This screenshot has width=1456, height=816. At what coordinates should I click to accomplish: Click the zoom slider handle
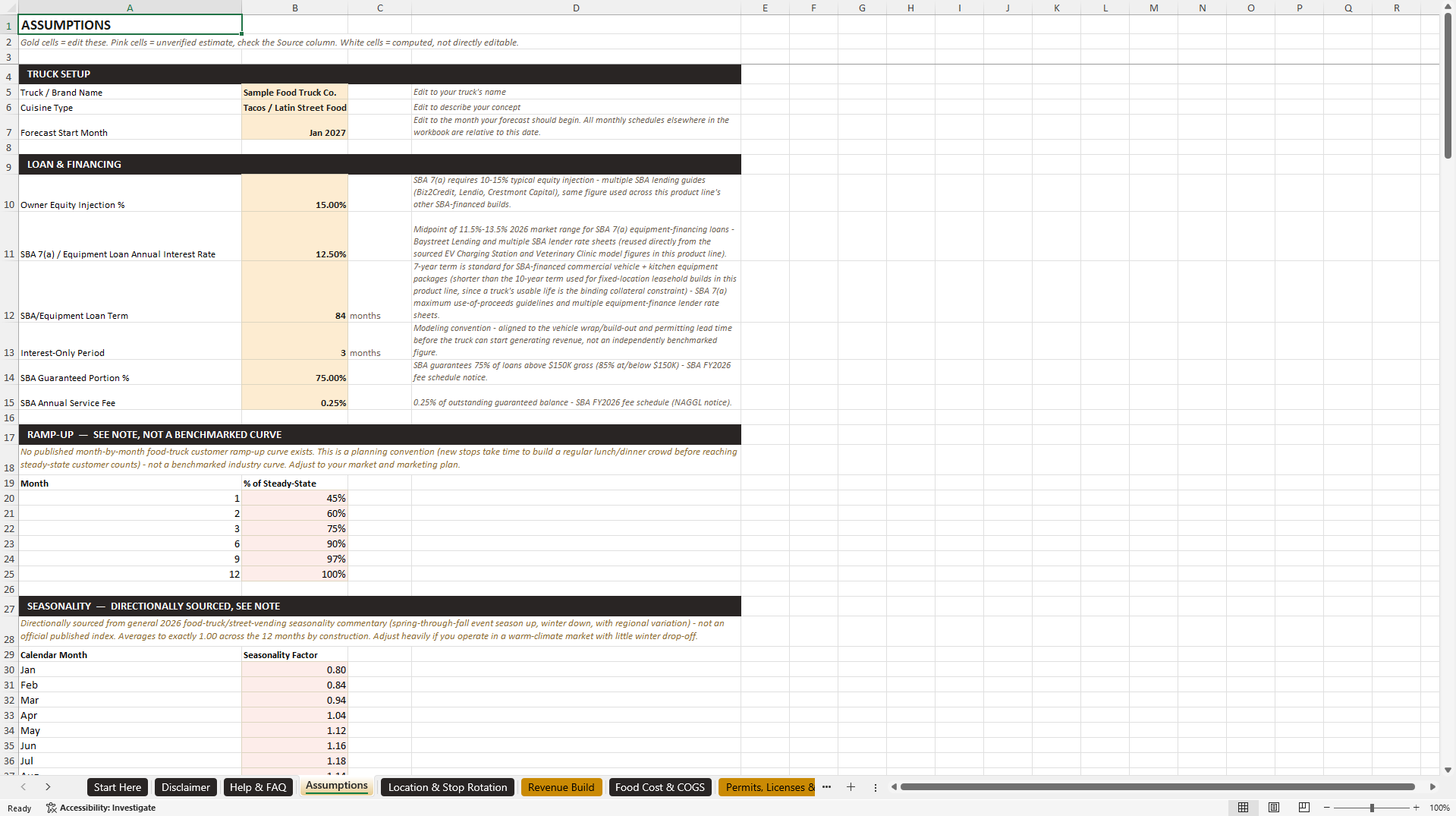pyautogui.click(x=1372, y=808)
